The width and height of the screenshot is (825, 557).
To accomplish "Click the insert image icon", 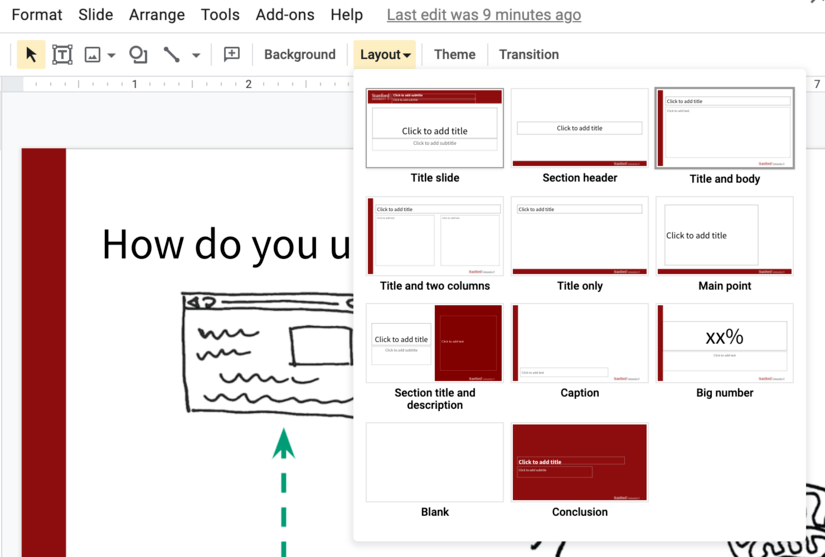I will (x=92, y=55).
